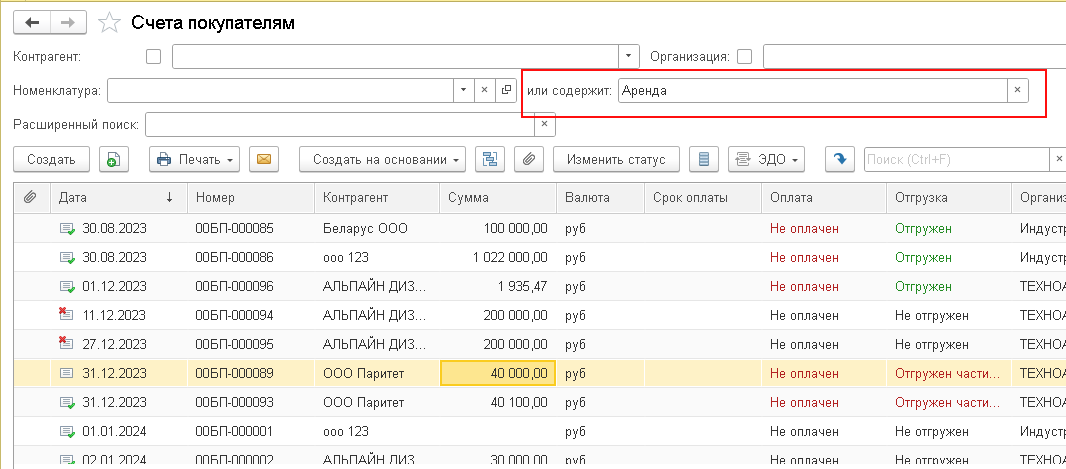Click the Изменить статус button
This screenshot has height=469, width=1066.
pyautogui.click(x=617, y=159)
